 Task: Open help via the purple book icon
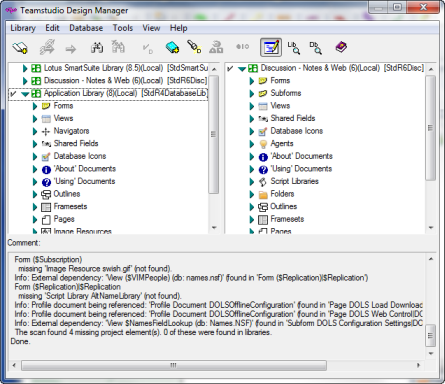341,47
